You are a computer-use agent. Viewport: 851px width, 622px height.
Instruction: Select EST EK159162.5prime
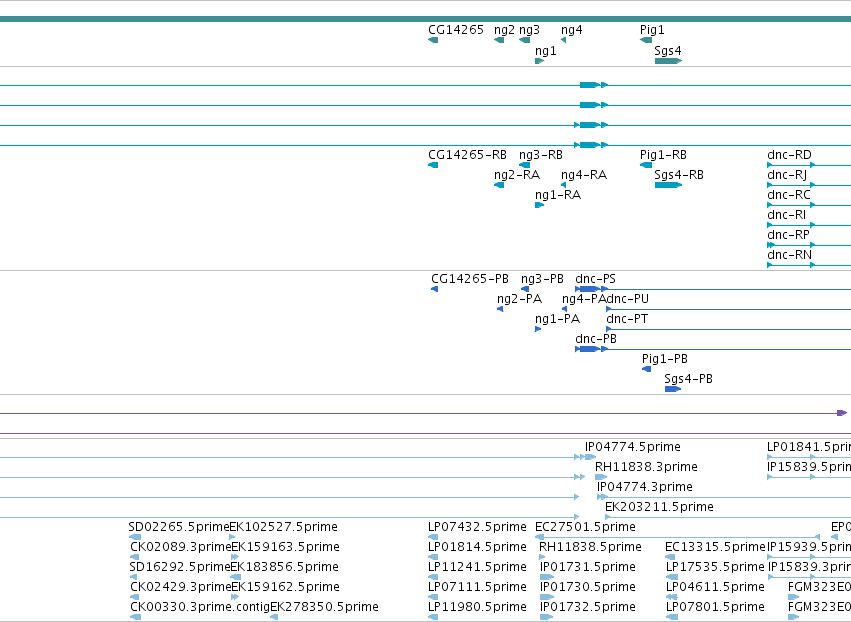coord(285,588)
